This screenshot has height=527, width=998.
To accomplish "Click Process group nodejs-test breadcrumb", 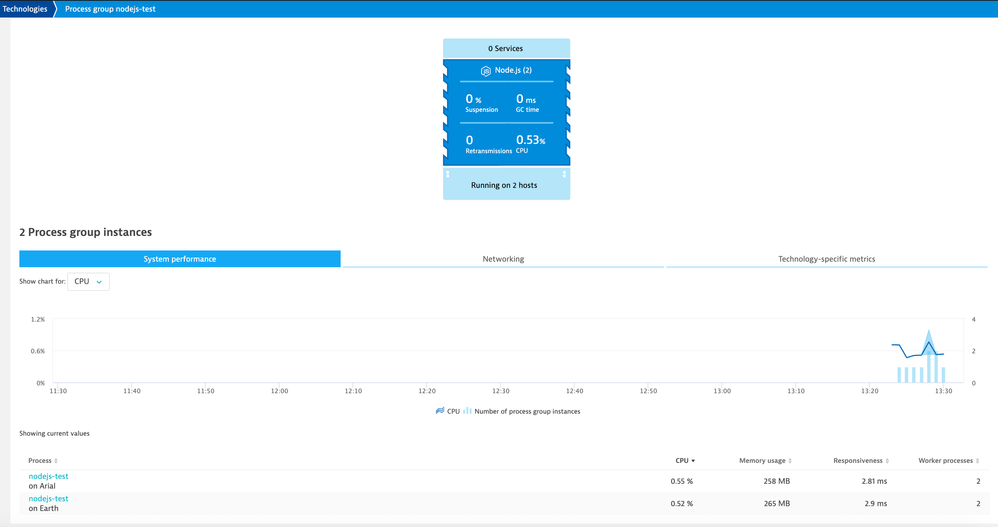I will point(110,9).
